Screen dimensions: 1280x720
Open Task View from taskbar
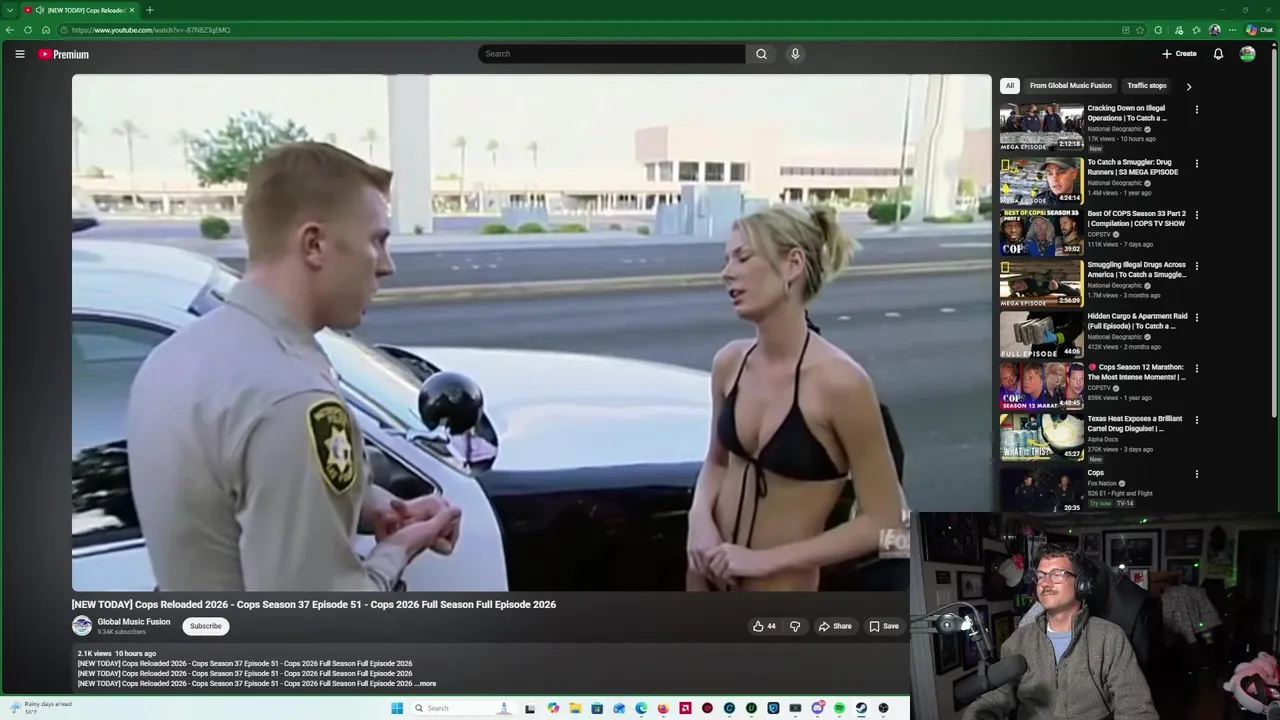click(x=529, y=708)
